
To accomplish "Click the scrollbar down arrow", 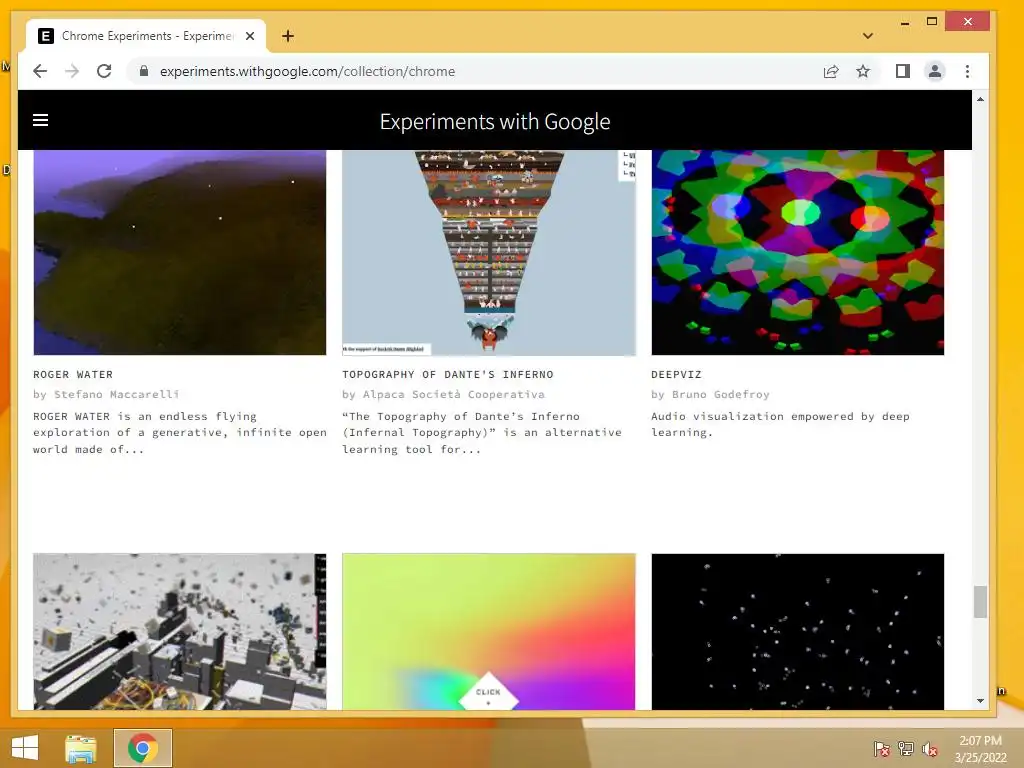I will (x=980, y=701).
